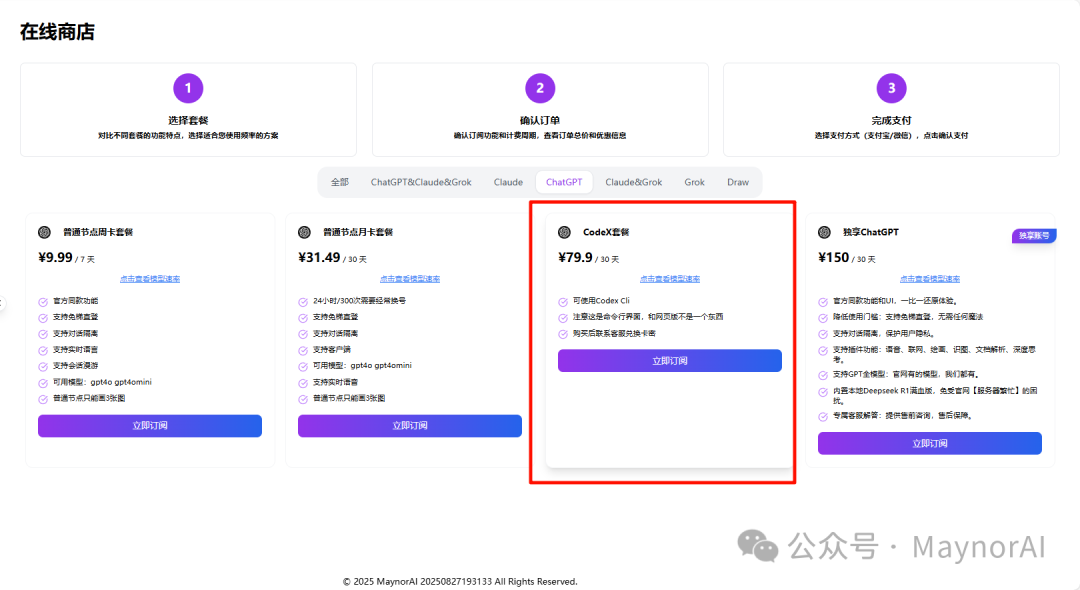
Task: Switch to the Draw tab
Action: click(738, 182)
